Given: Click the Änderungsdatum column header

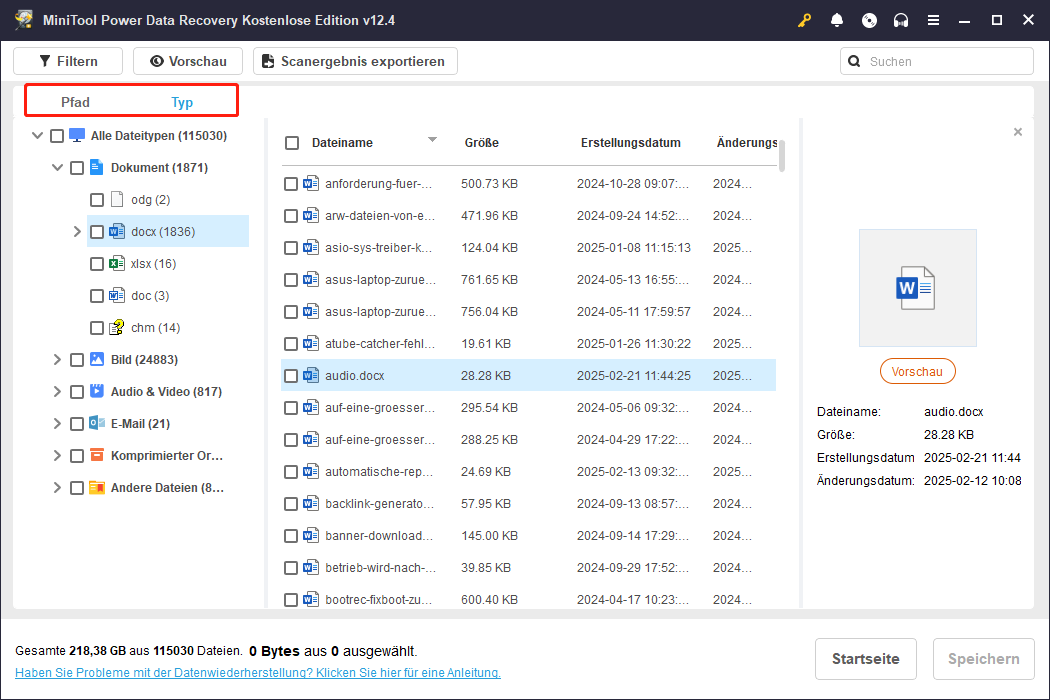Looking at the screenshot, I should pos(747,143).
